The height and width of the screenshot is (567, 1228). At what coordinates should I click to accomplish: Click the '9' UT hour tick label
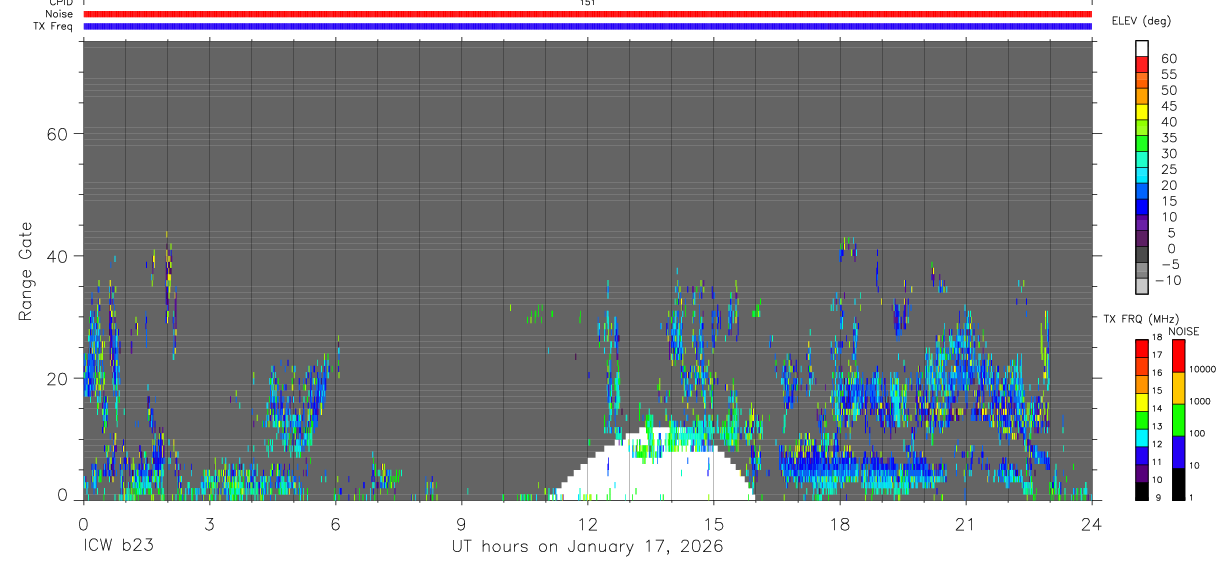coord(461,523)
